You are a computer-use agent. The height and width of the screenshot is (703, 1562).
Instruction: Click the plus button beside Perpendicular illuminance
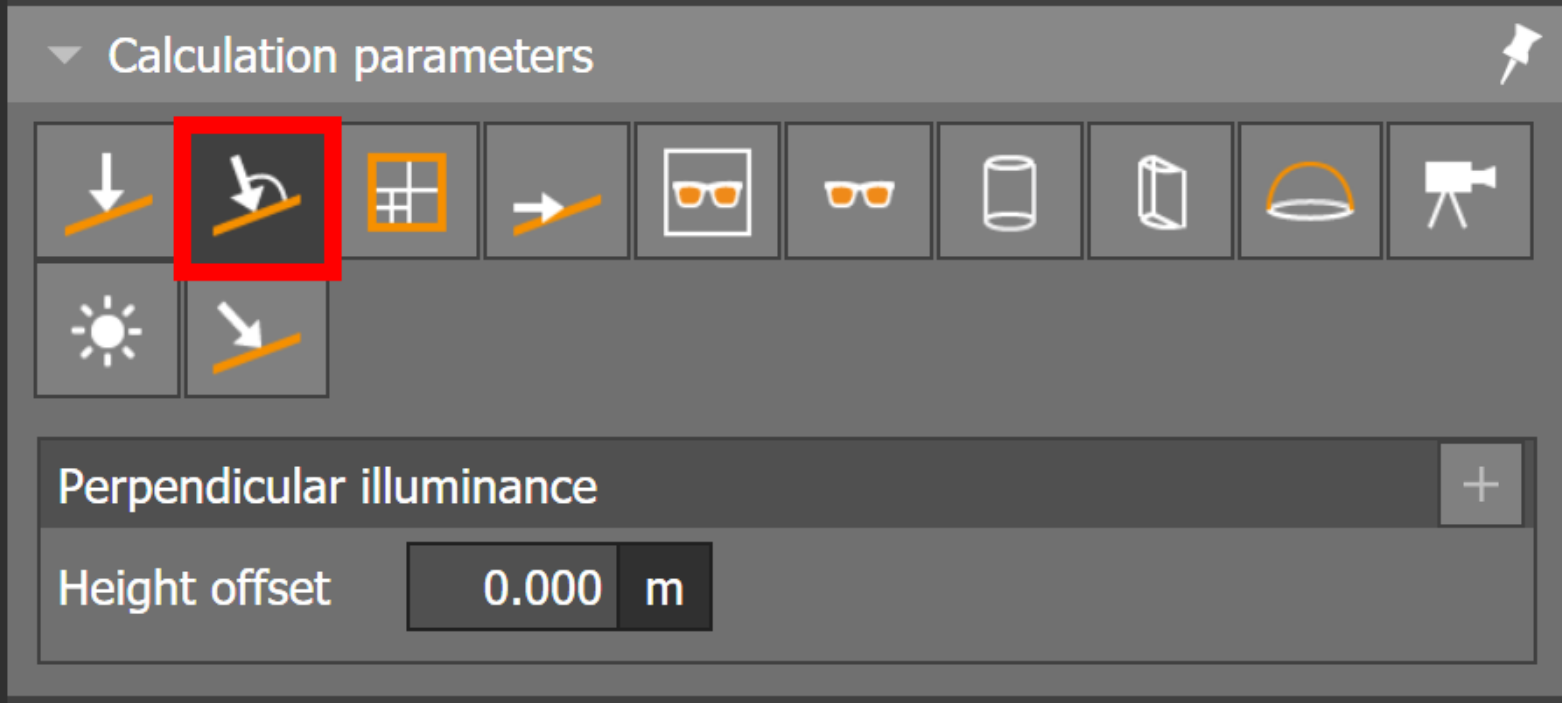point(1480,485)
